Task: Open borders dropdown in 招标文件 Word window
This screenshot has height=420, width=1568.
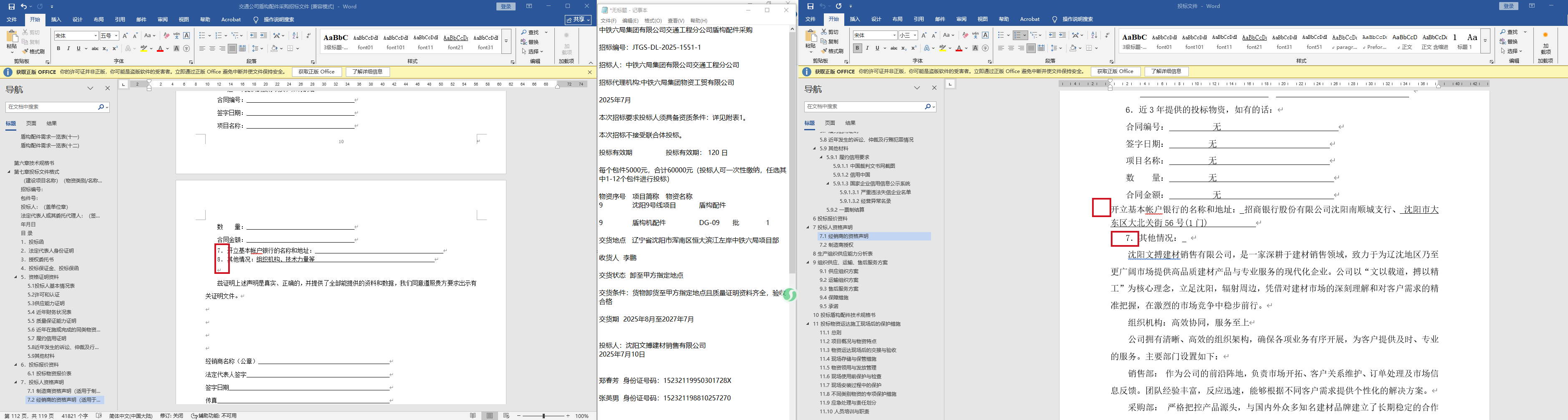Action: click(297, 49)
